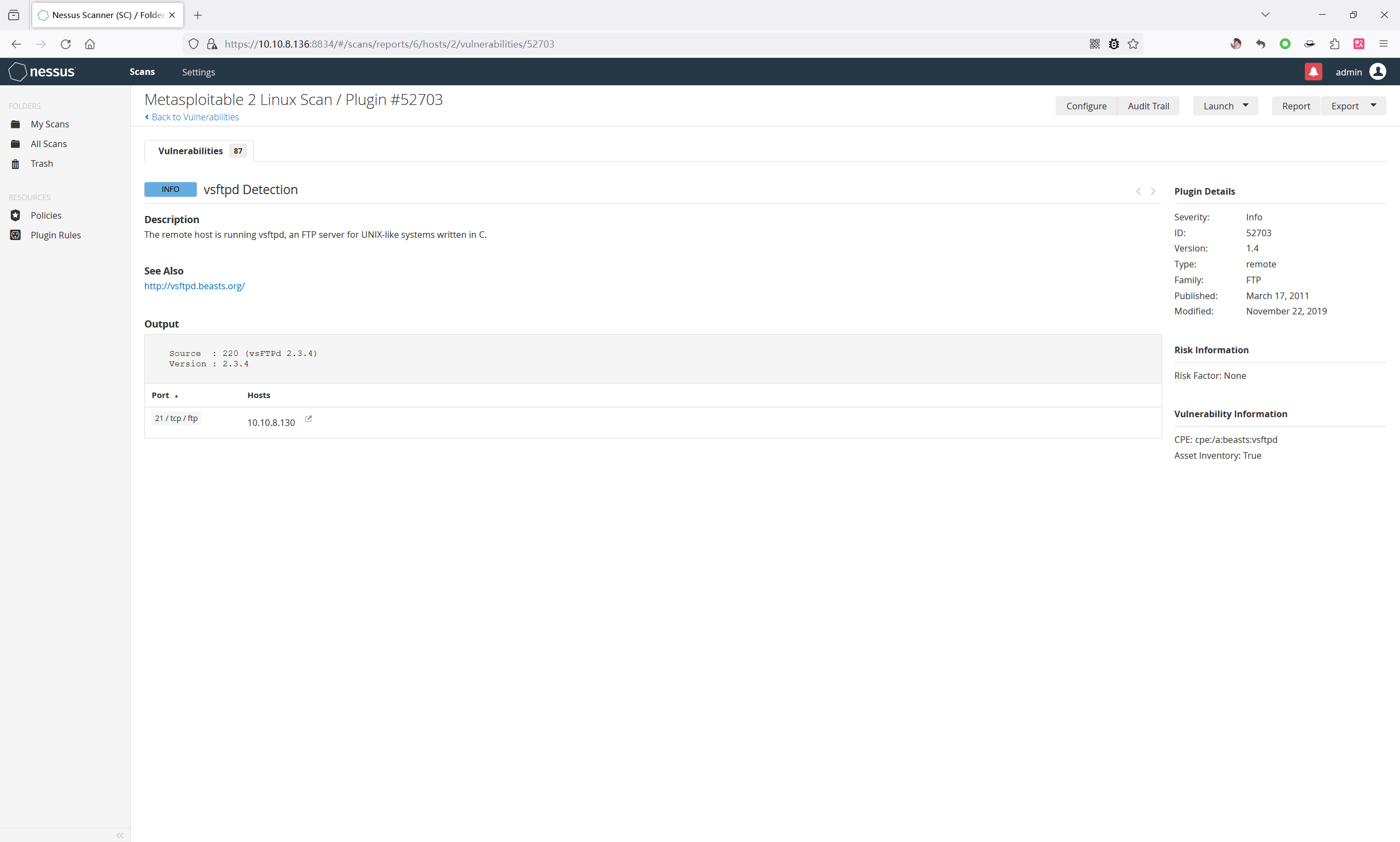
Task: Click the bug-shaped icon in address bar
Action: pos(1113,44)
